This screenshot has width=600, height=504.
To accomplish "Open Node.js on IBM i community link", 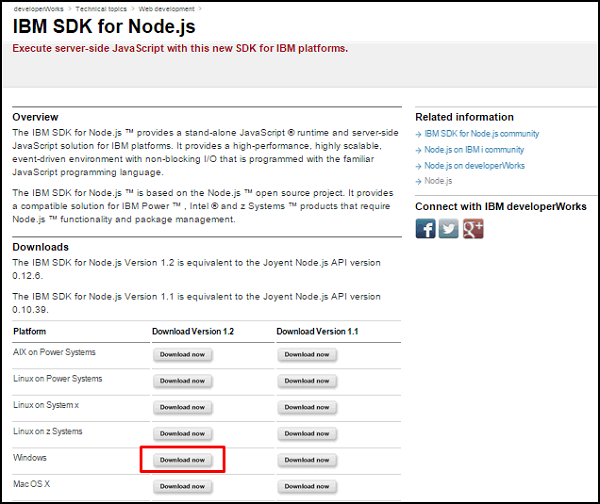I will coord(474,150).
